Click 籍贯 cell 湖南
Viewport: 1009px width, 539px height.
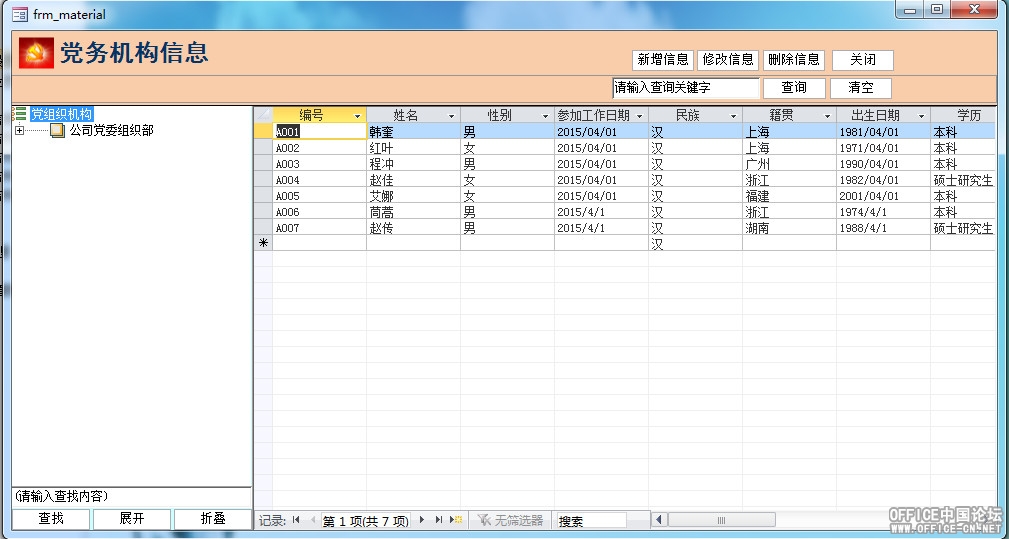790,228
